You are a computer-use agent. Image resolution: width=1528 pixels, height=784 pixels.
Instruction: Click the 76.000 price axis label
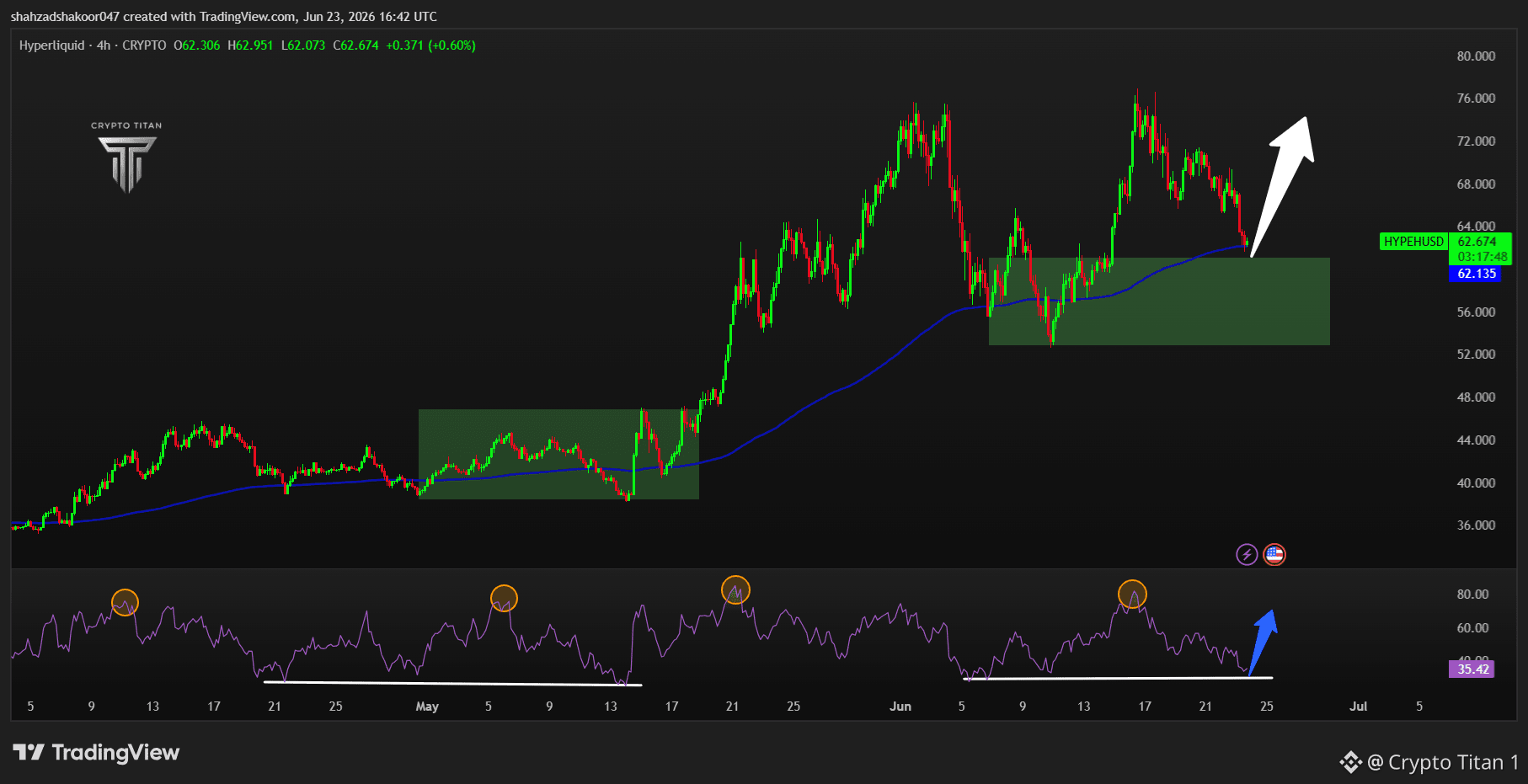1476,99
